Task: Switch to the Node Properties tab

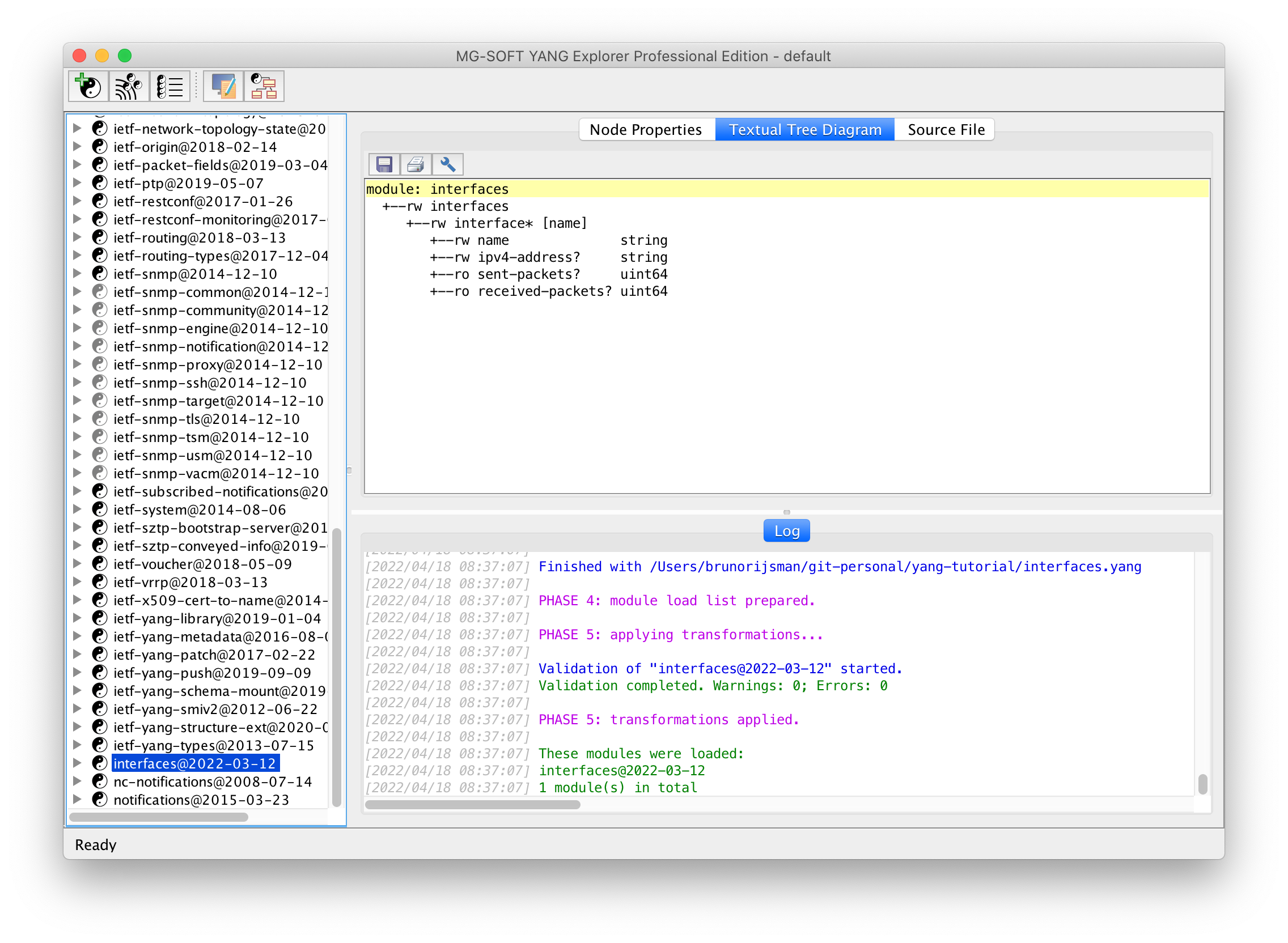Action: [646, 129]
